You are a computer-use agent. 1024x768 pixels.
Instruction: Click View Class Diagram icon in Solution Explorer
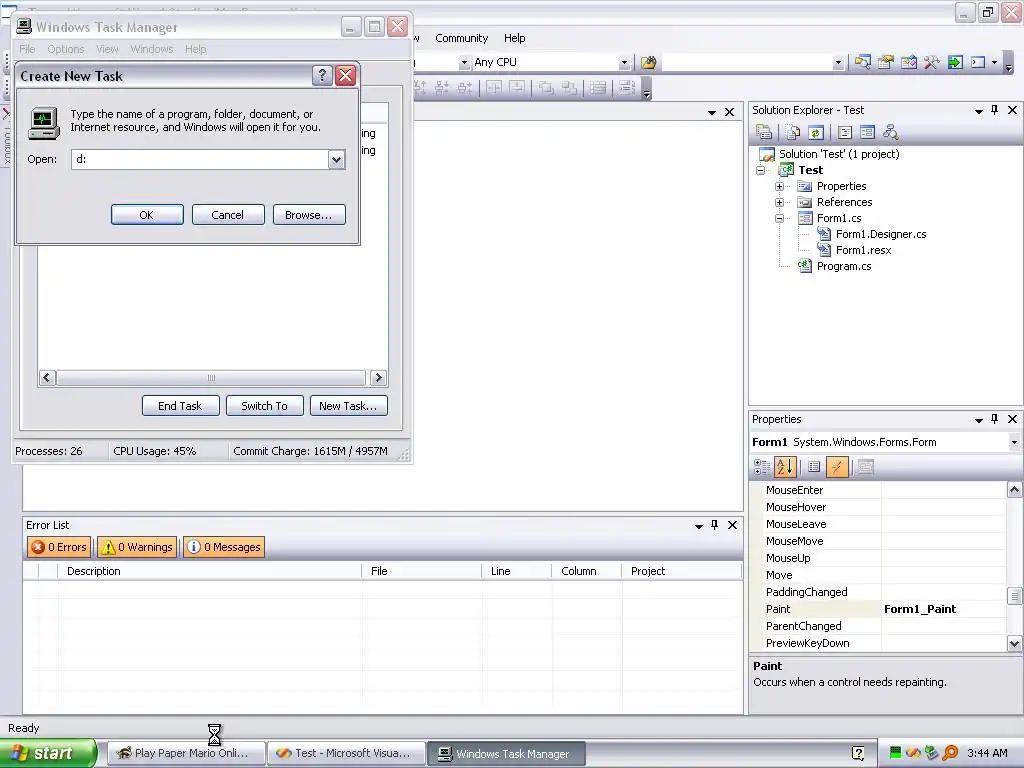pyautogui.click(x=890, y=133)
